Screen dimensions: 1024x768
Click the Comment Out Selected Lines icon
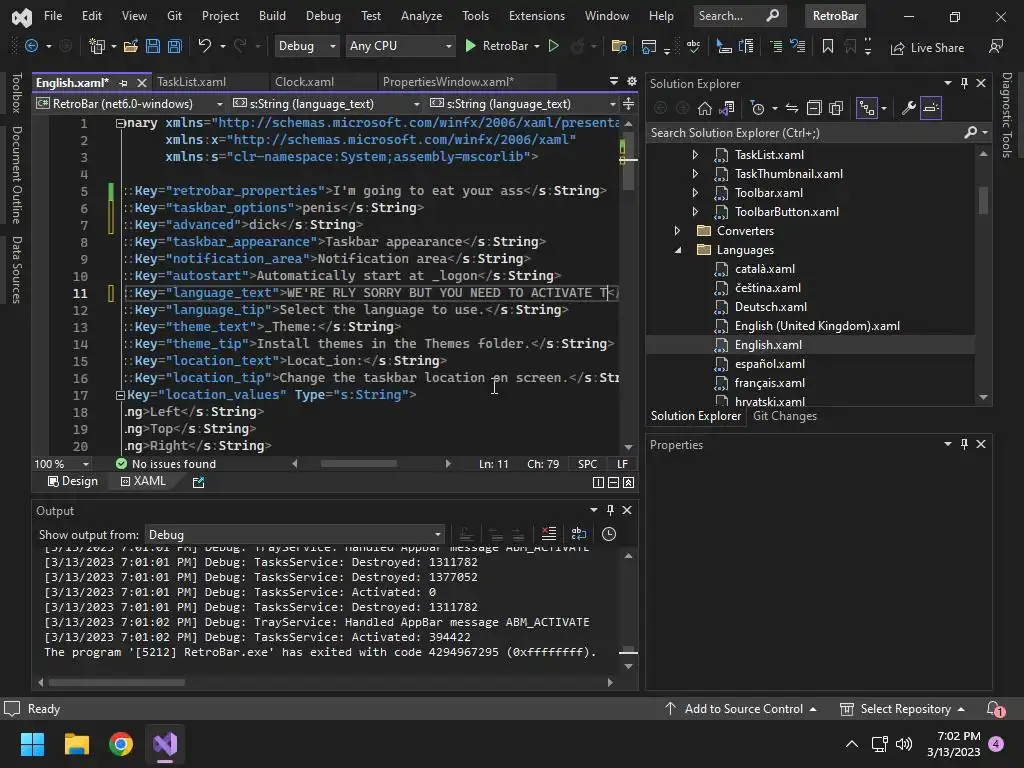point(776,46)
